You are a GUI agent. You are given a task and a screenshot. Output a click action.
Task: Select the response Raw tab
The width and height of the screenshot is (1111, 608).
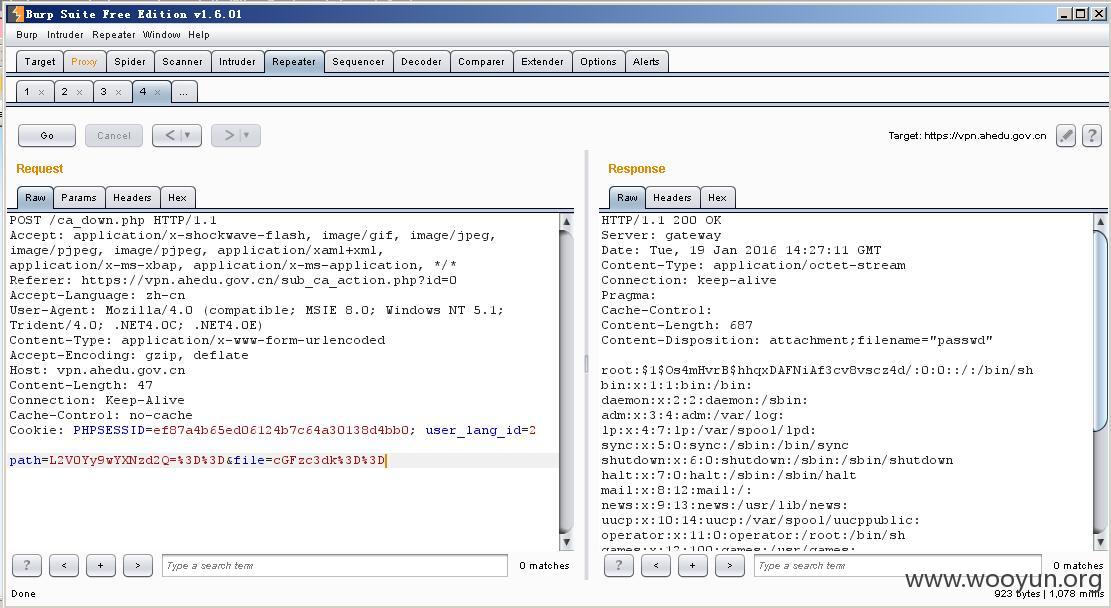click(627, 198)
